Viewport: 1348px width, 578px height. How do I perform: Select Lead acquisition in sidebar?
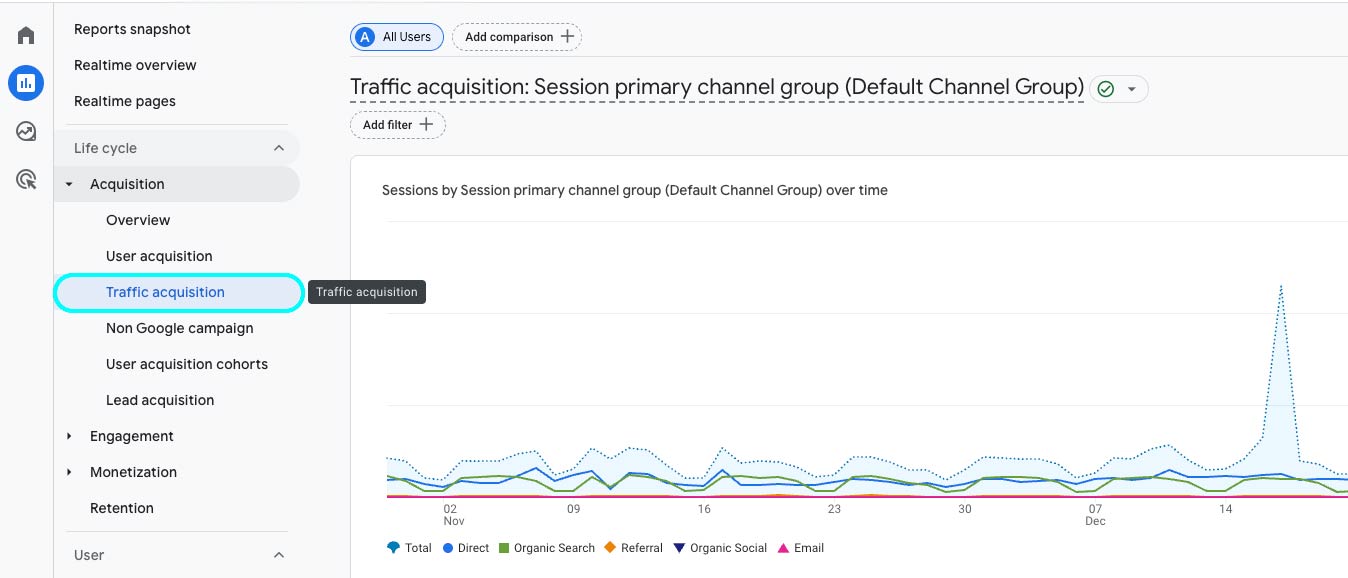point(160,400)
